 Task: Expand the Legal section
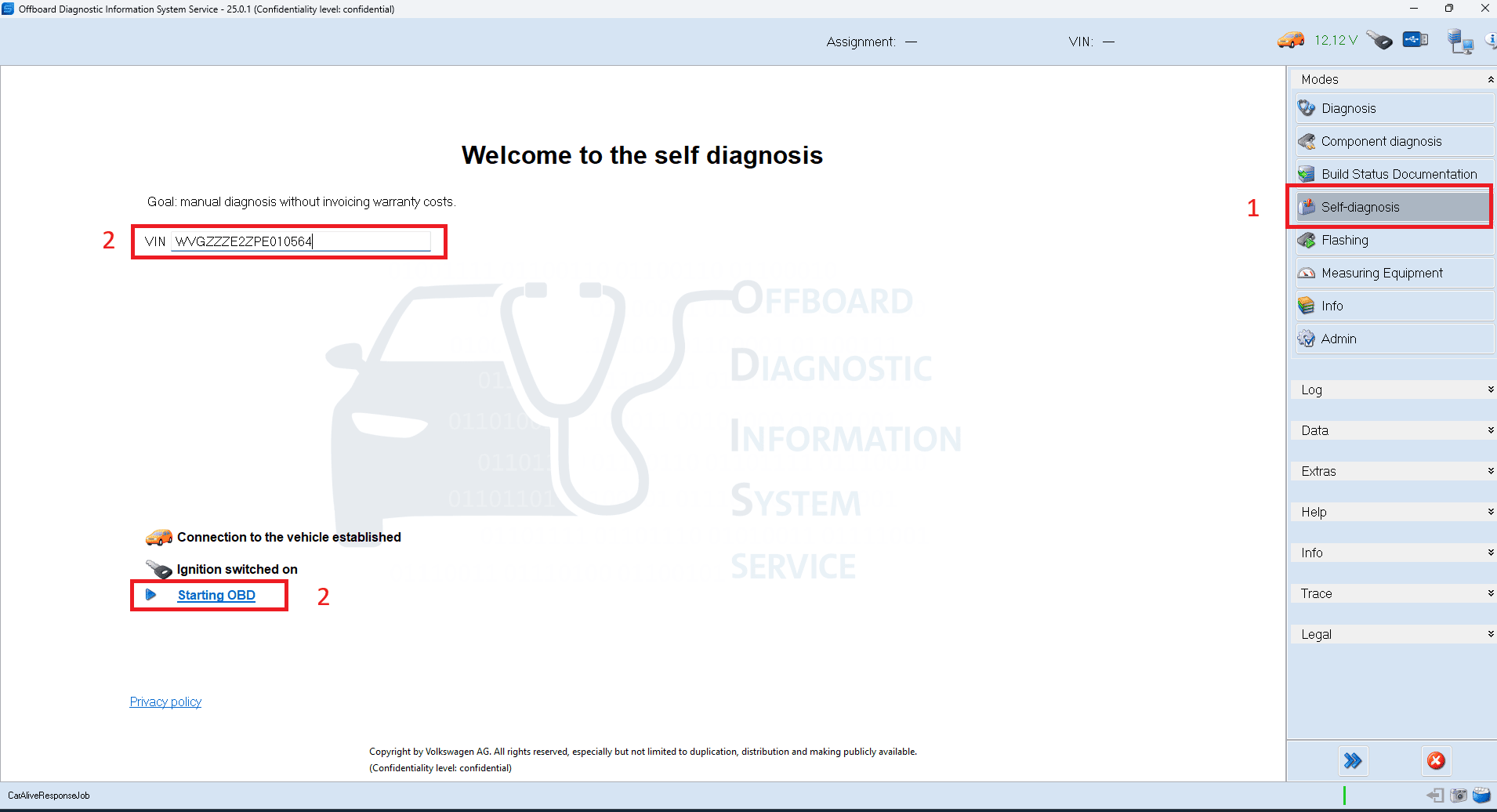(x=1394, y=634)
